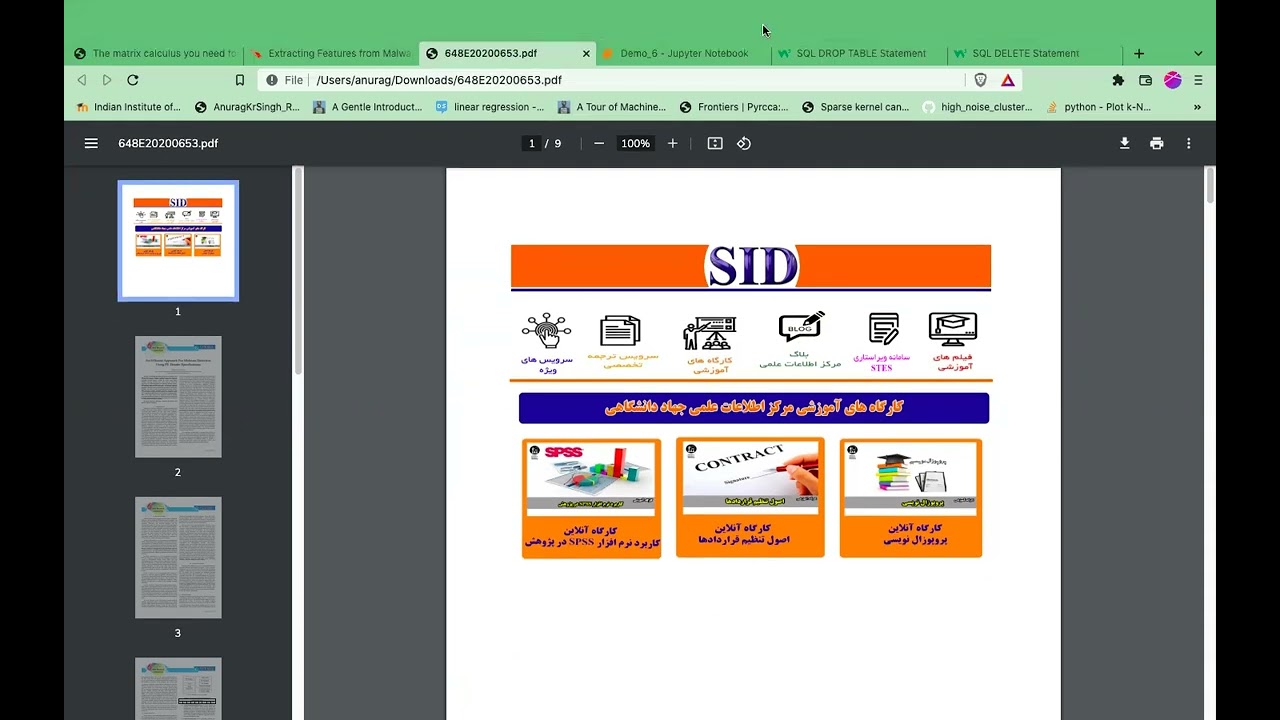Viewport: 1280px width, 720px height.
Task: Click the 648E20200653.pdf title text
Action: point(168,143)
